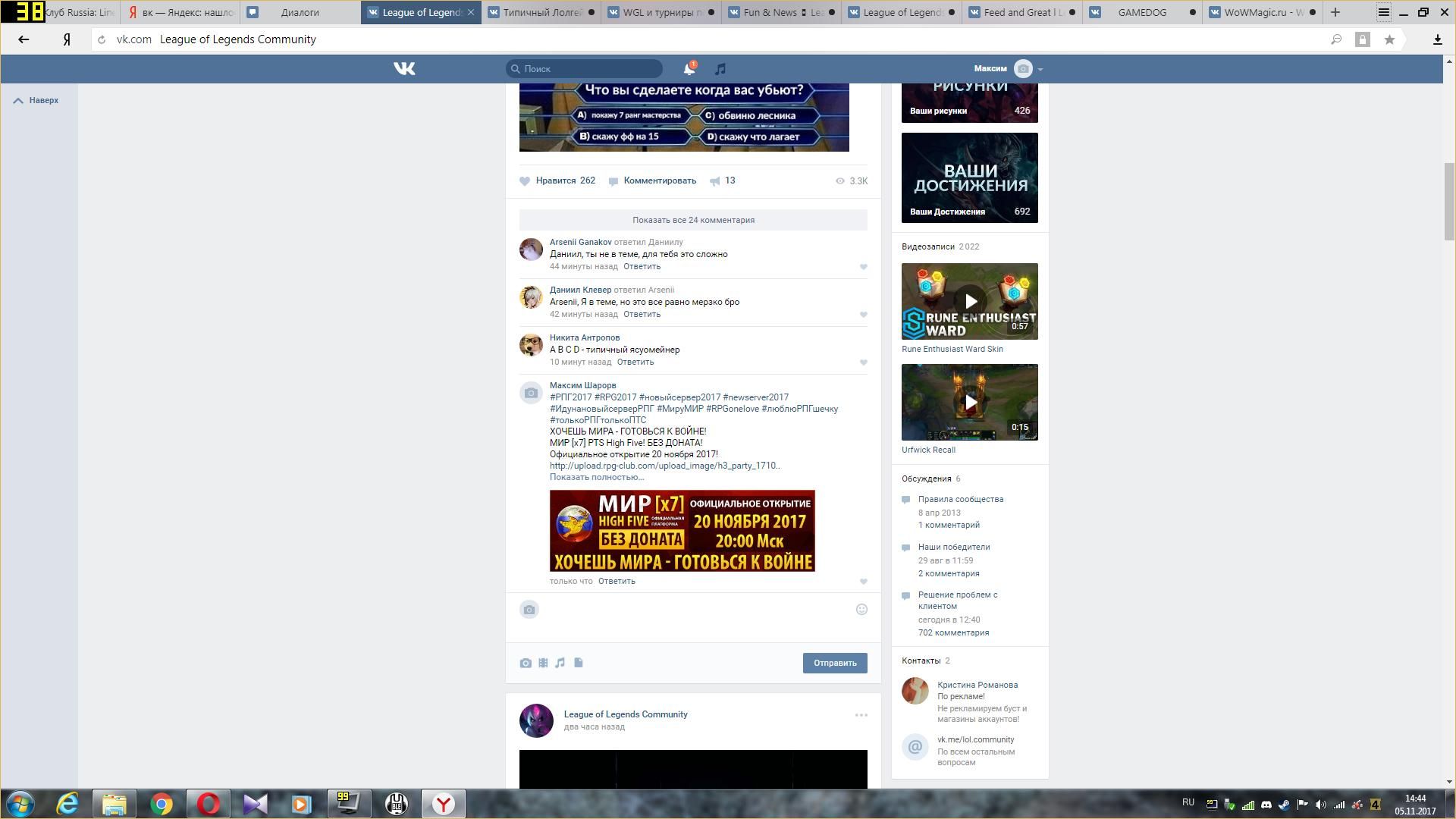Attach a photo using camera icon
The width and height of the screenshot is (1456, 819).
tap(526, 663)
